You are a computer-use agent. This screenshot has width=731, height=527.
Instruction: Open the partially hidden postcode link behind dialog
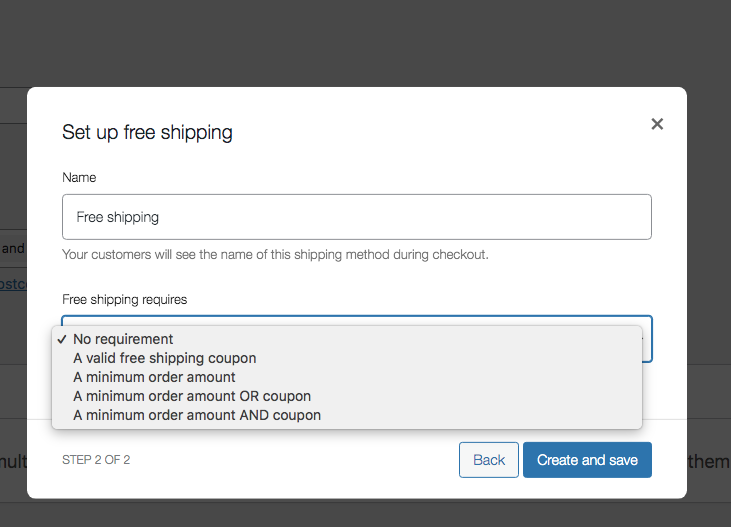tap(13, 284)
